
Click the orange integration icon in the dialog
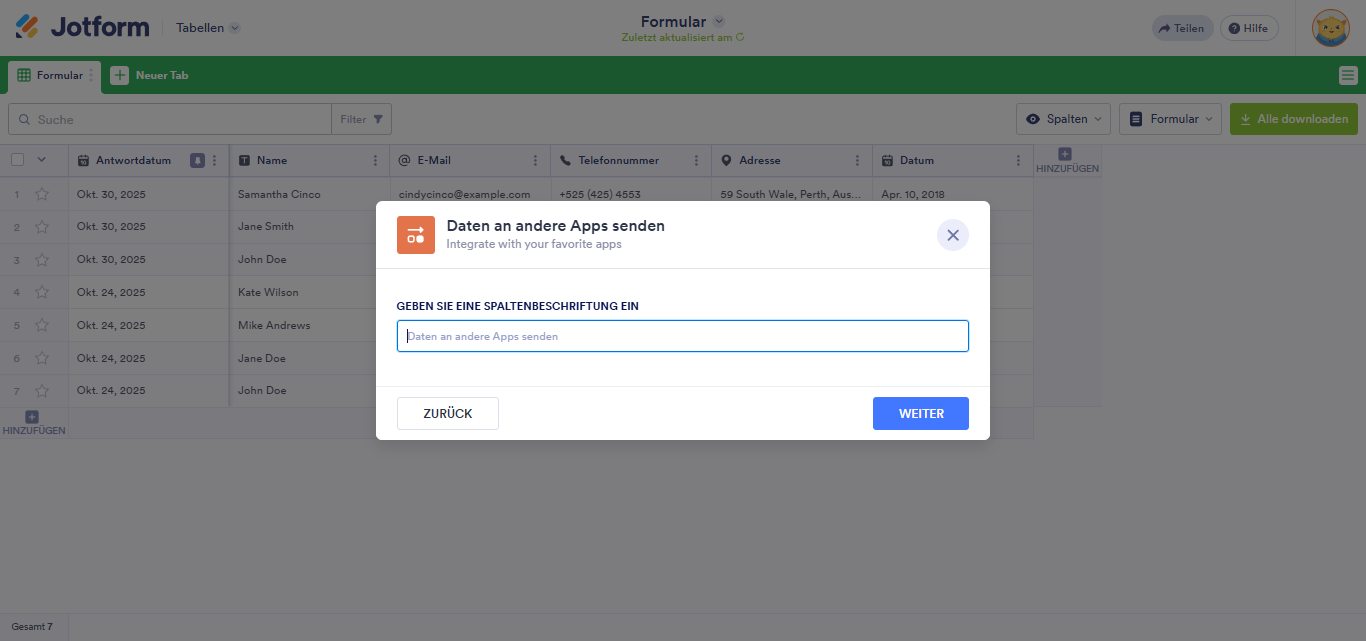(x=416, y=235)
